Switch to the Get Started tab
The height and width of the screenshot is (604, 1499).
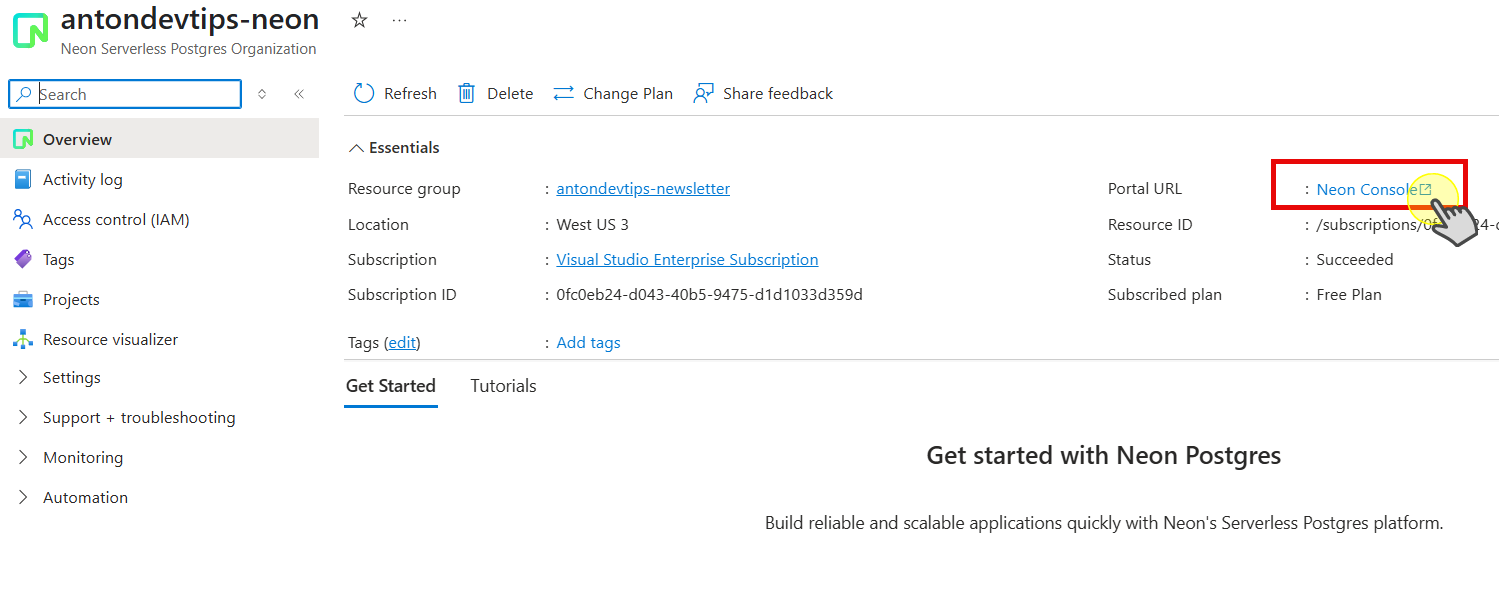coord(391,386)
